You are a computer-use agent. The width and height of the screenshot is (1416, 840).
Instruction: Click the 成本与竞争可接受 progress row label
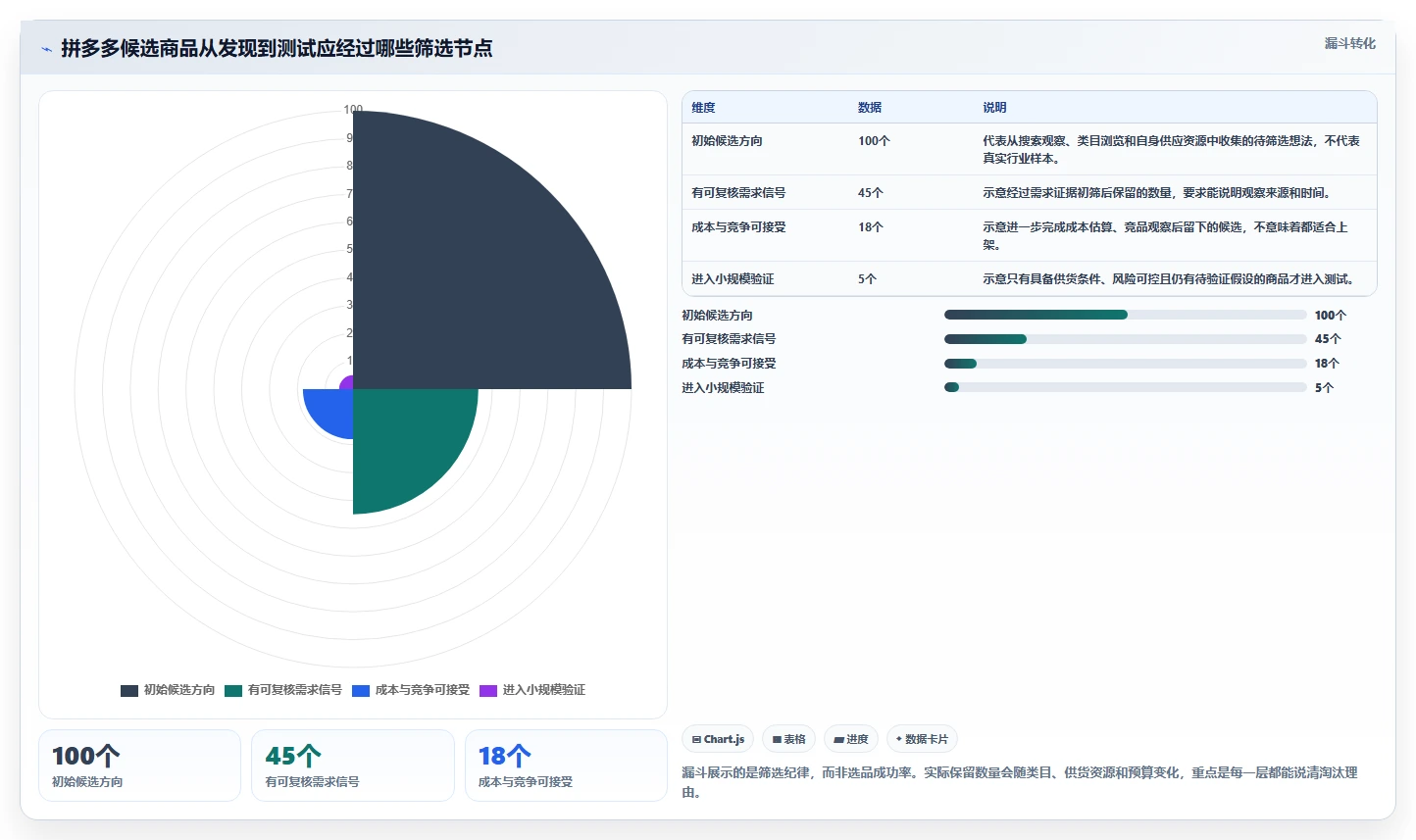pos(729,364)
